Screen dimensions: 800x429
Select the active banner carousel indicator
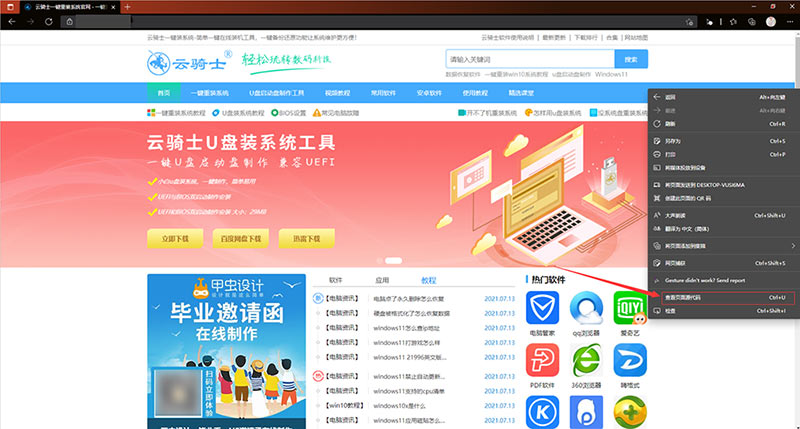tap(393, 261)
